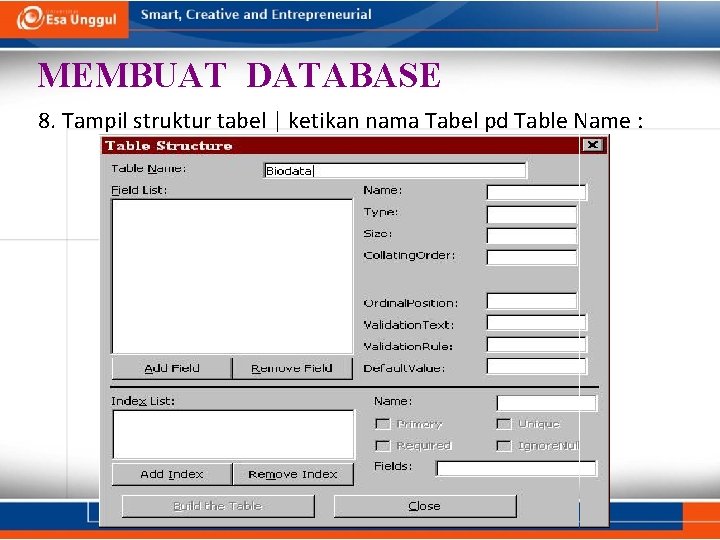Click the Field List: label
The image size is (720, 540).
pyautogui.click(x=139, y=190)
